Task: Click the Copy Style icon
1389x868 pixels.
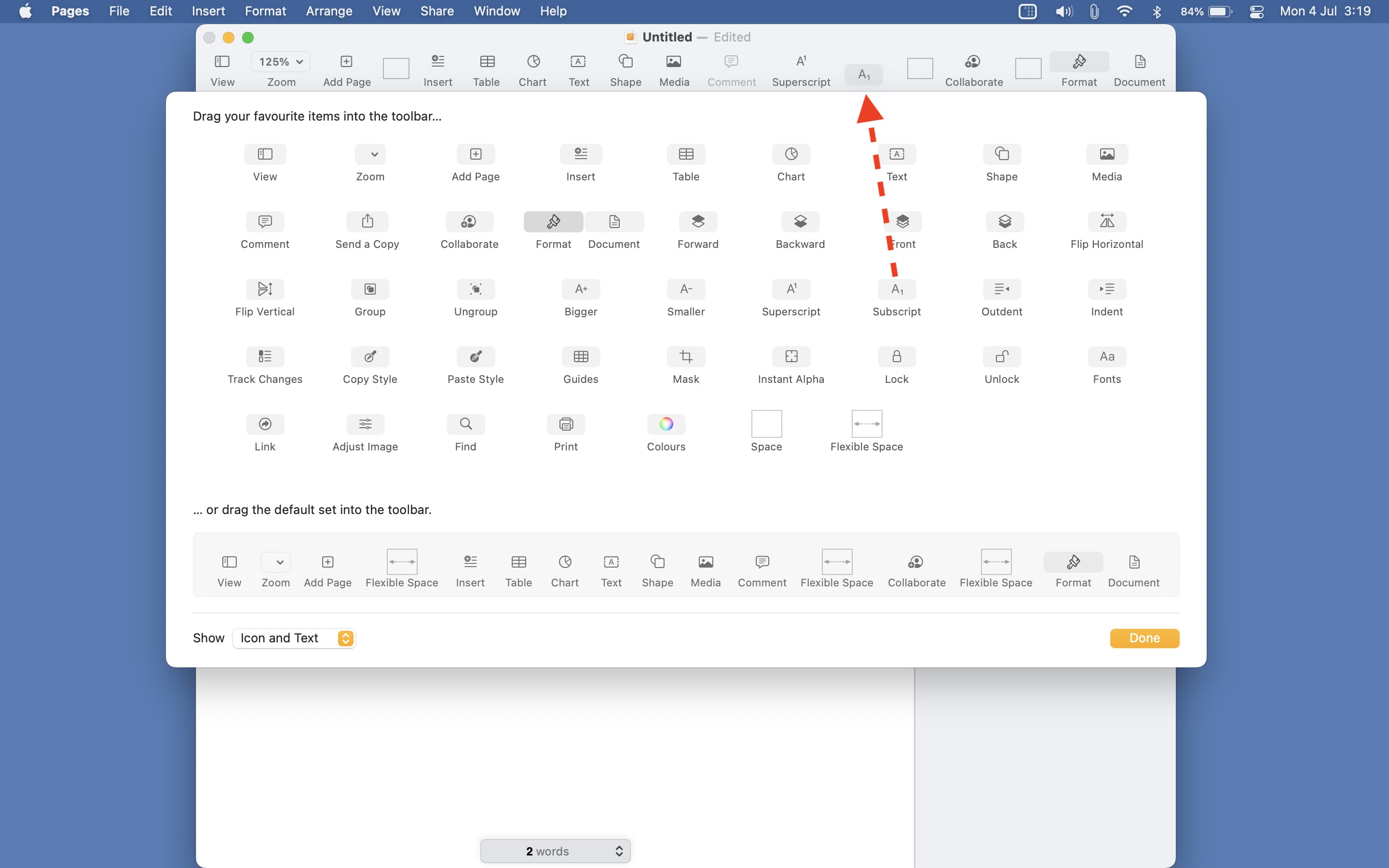Action: click(x=369, y=356)
